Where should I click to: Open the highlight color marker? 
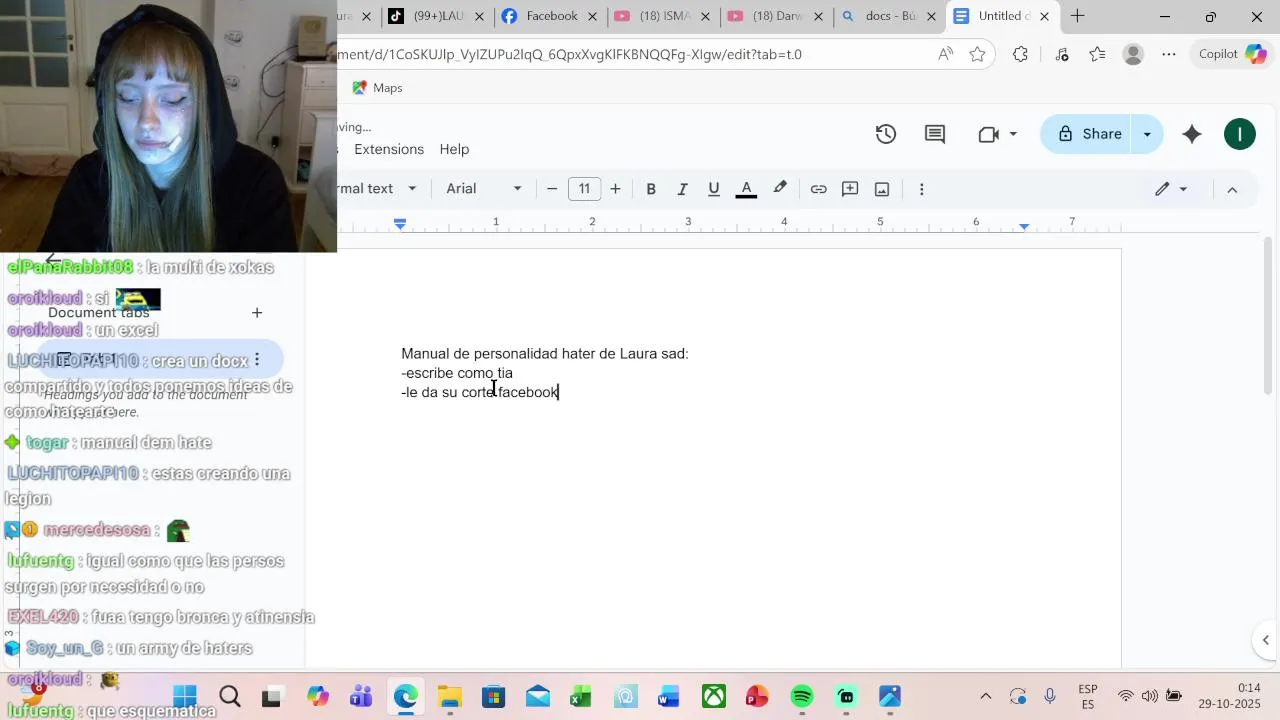[x=780, y=188]
